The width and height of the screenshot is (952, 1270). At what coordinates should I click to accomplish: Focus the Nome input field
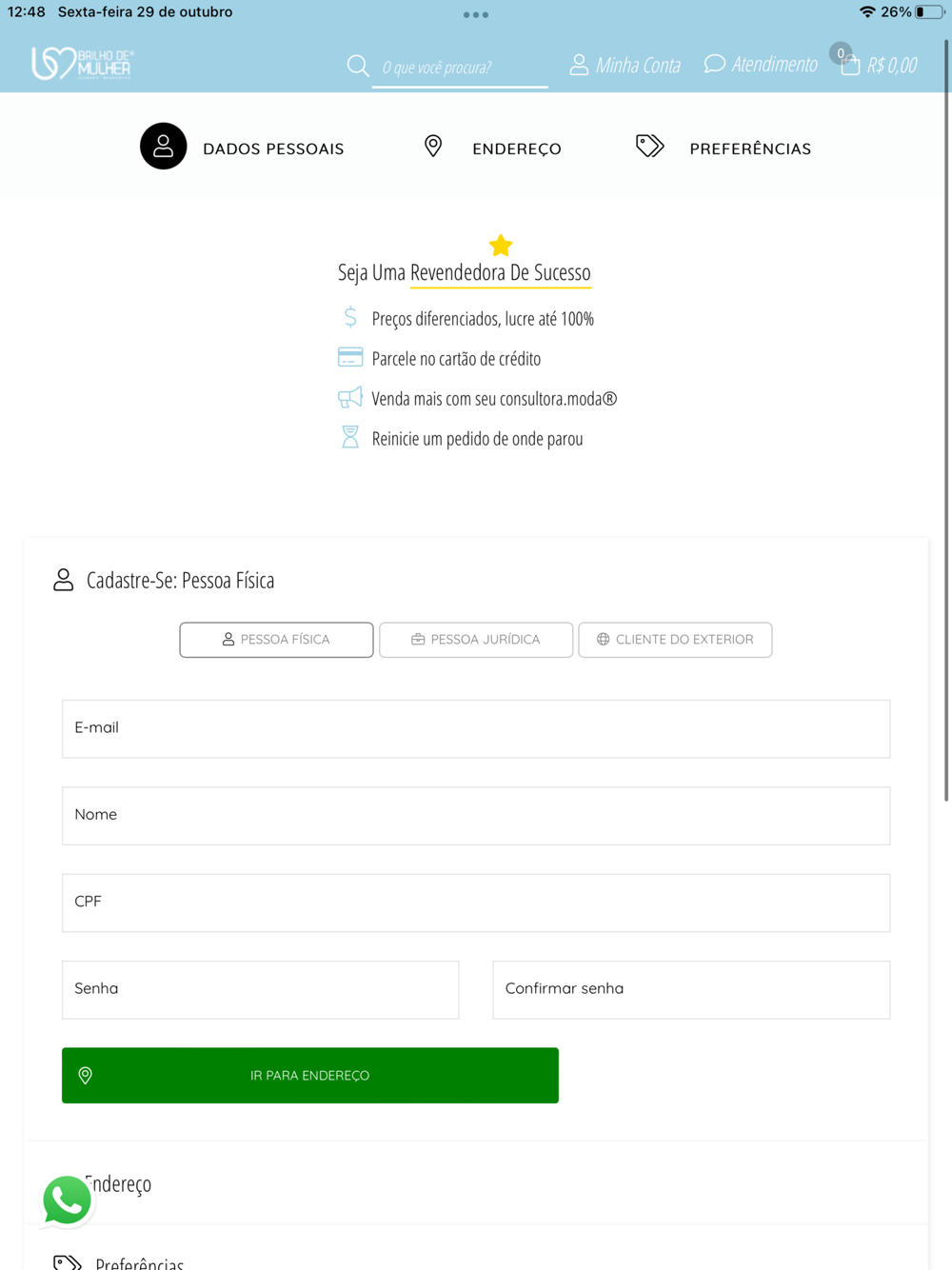pyautogui.click(x=476, y=816)
